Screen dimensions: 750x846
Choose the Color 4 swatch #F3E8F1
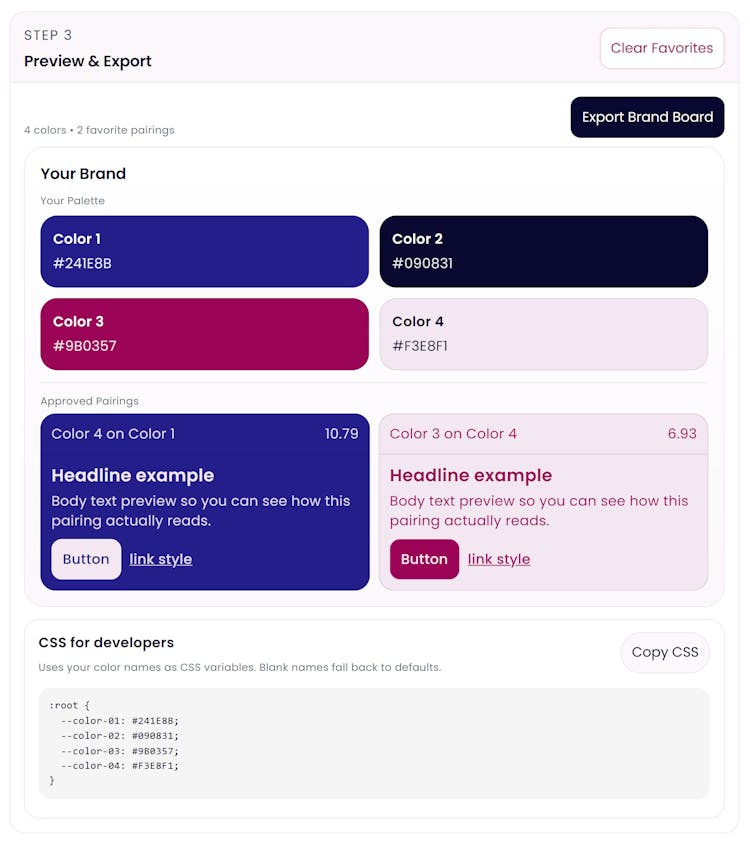[543, 334]
